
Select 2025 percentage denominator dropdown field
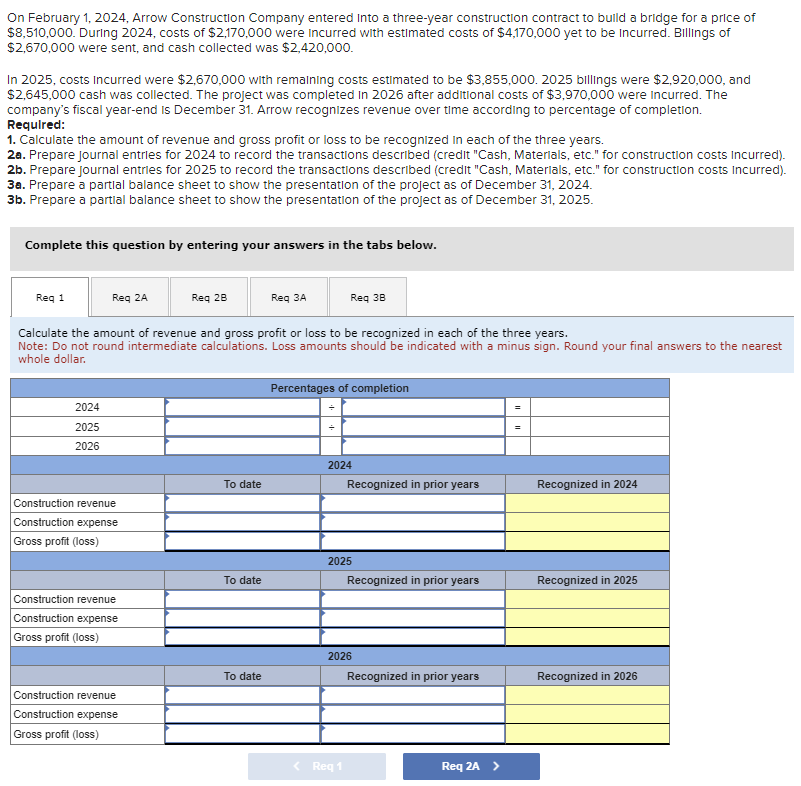coord(423,426)
